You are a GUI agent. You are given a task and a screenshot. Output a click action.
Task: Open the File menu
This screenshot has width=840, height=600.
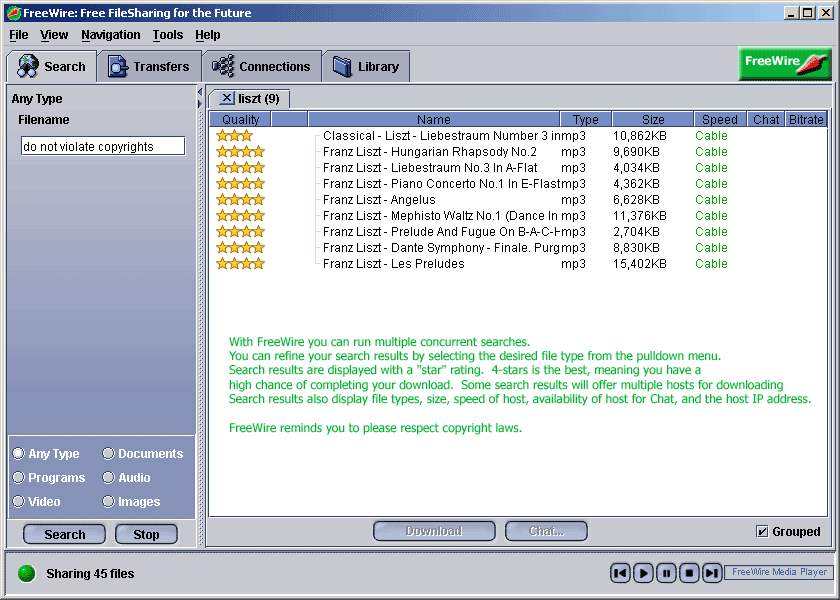(19, 35)
